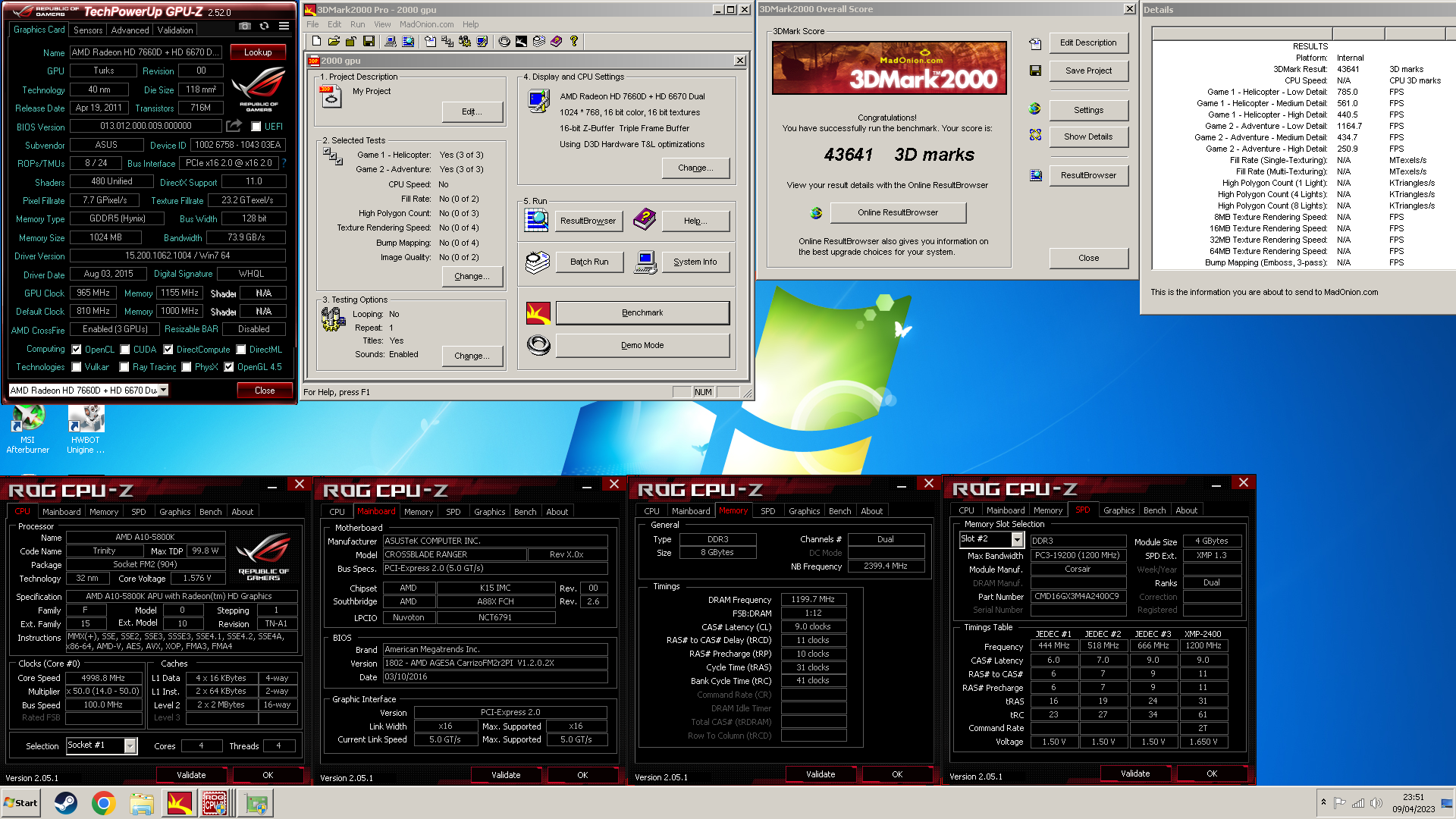Click Demo Mode disc icon in 3DMark toolbar

[x=504, y=41]
